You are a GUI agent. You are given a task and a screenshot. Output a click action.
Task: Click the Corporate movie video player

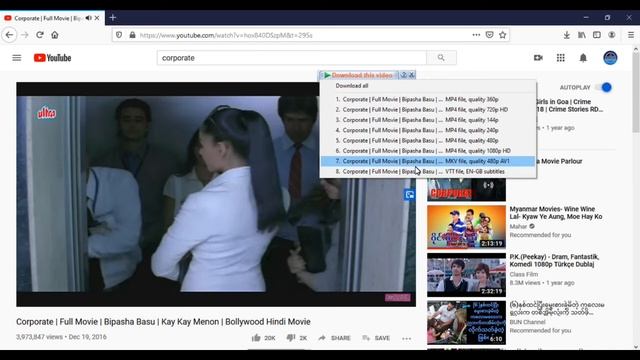[216, 194]
